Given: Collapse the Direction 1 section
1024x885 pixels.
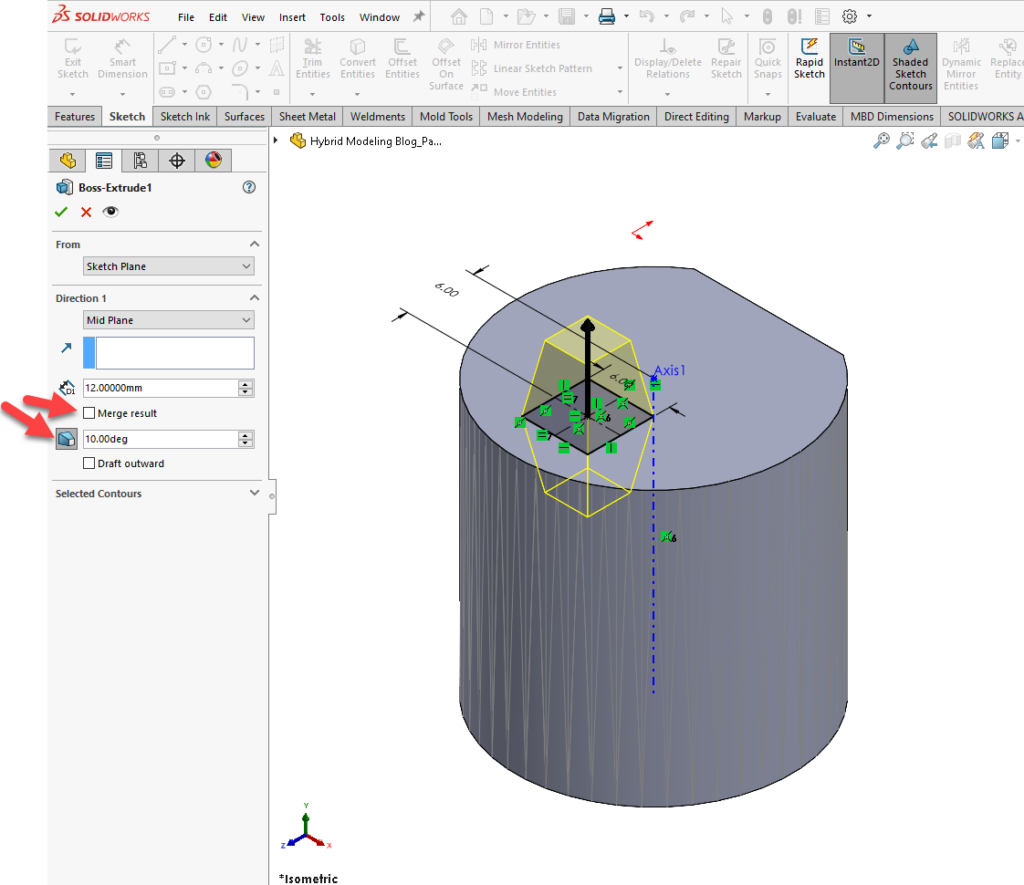Looking at the screenshot, I should [253, 297].
